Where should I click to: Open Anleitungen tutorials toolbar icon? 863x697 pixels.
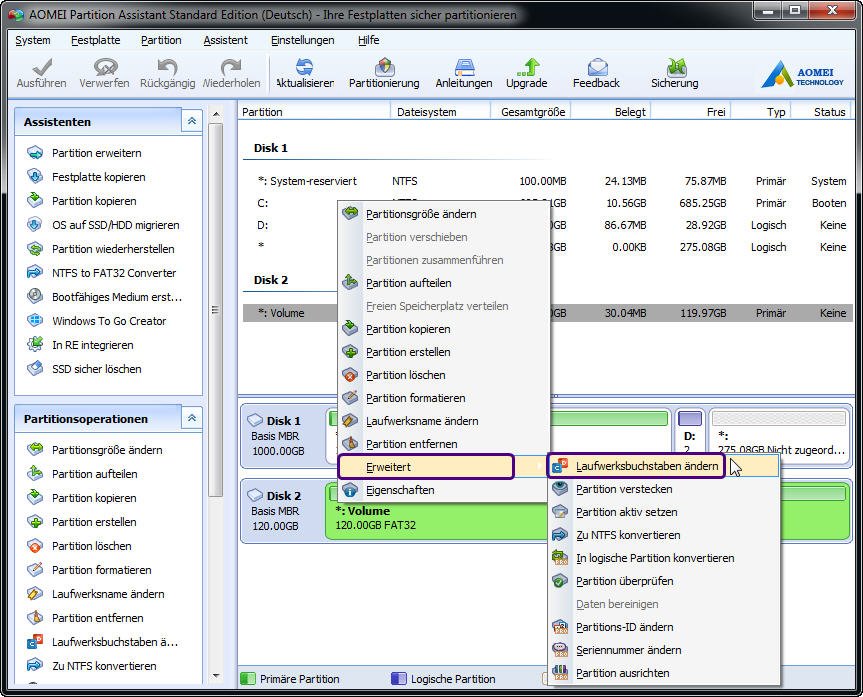click(x=464, y=68)
